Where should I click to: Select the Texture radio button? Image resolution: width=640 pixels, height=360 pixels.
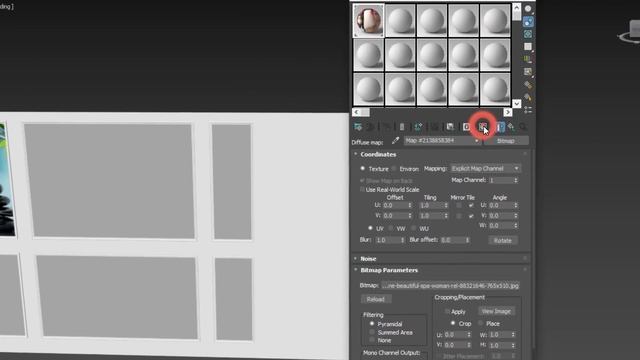point(362,169)
